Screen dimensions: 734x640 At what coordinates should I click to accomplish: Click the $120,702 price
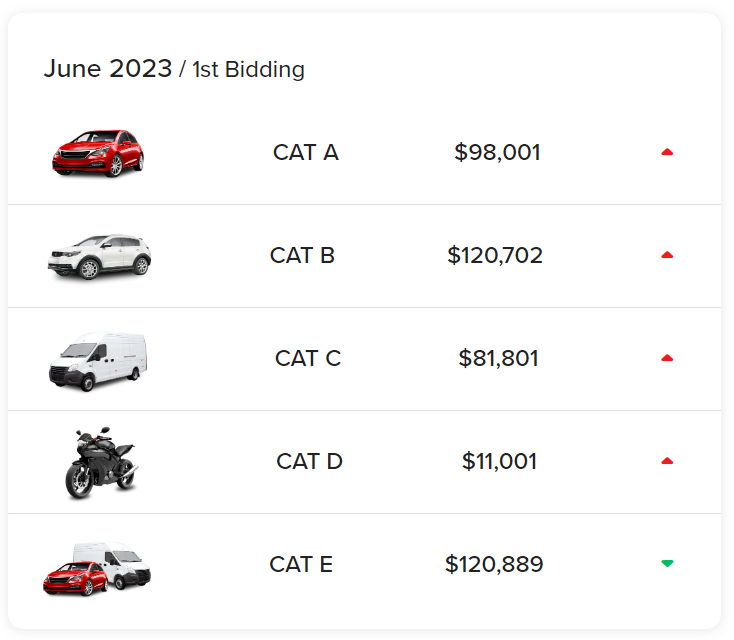click(x=495, y=255)
